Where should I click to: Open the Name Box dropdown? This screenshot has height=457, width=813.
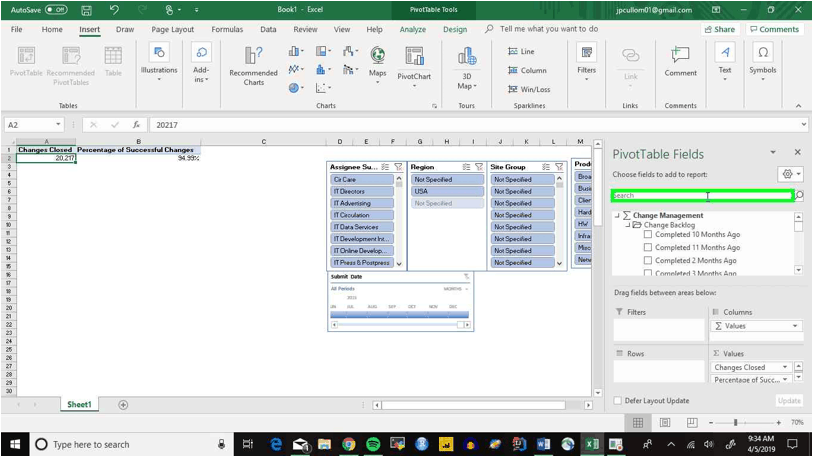point(58,124)
